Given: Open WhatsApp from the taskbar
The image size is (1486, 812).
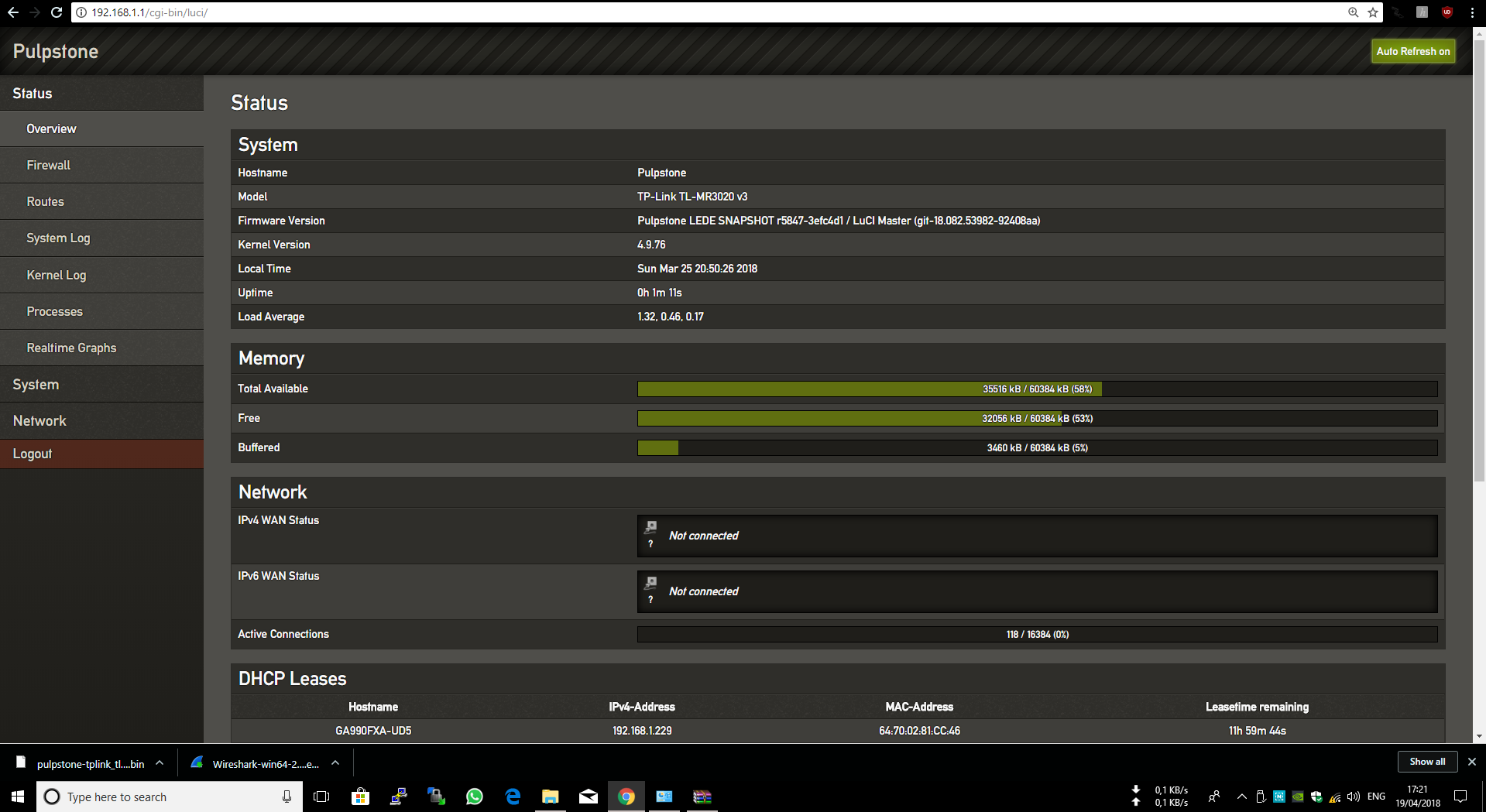Looking at the screenshot, I should coord(475,797).
